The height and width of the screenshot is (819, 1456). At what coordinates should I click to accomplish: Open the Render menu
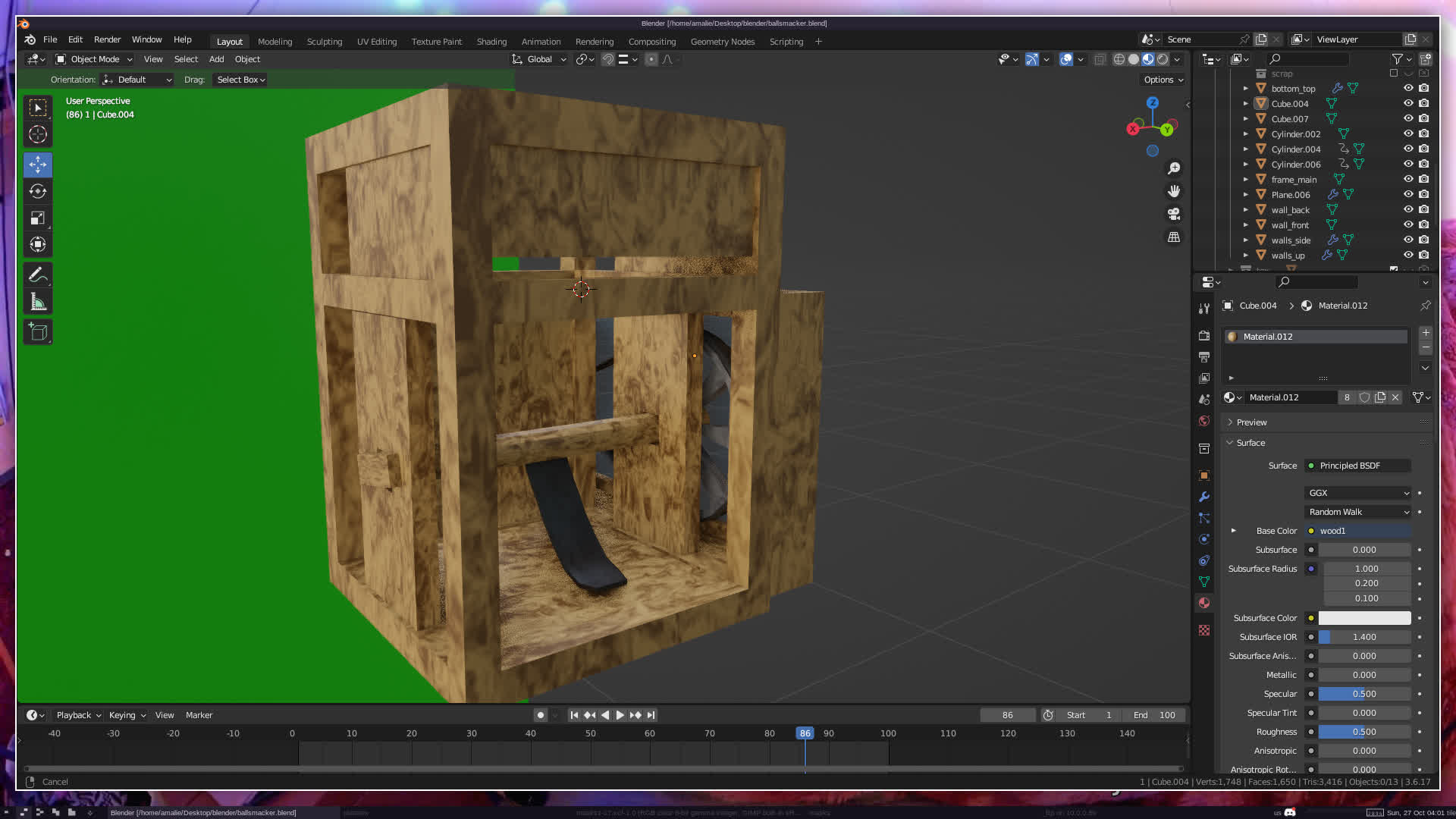pyautogui.click(x=107, y=39)
